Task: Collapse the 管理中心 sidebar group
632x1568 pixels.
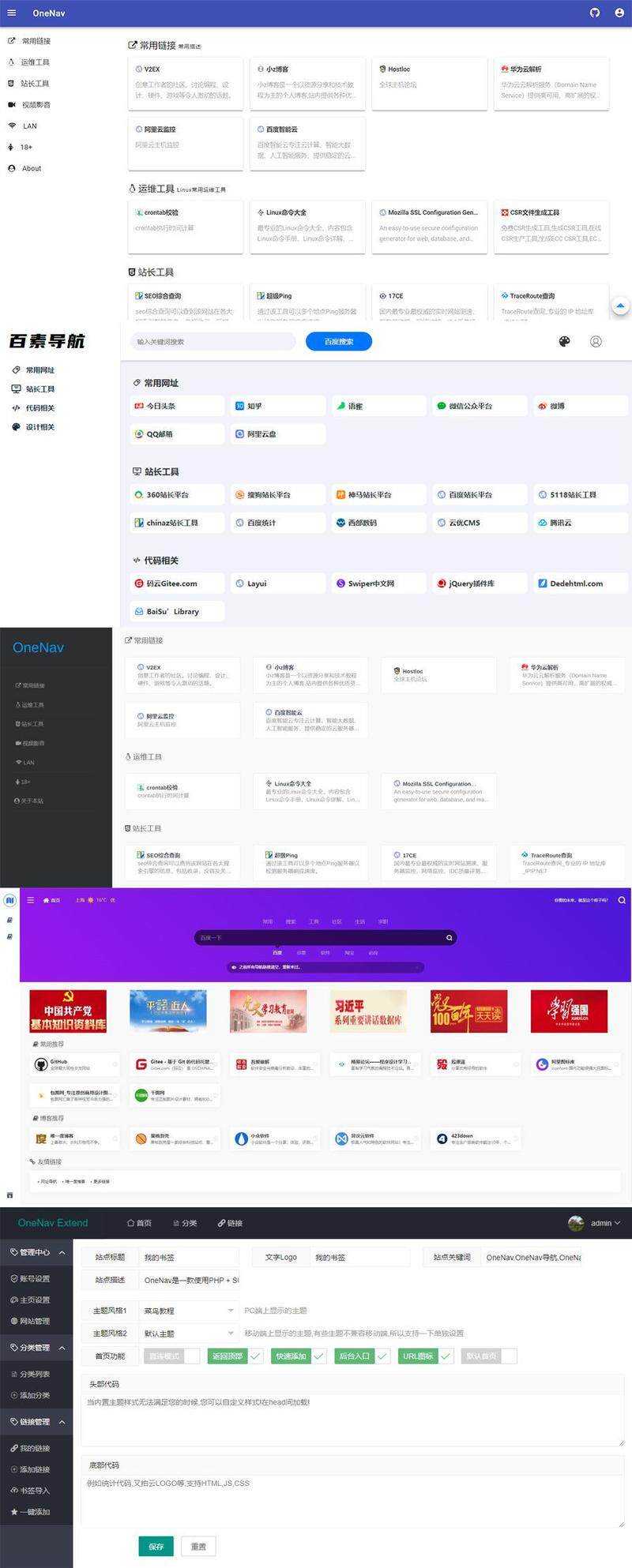Action: [36, 1252]
